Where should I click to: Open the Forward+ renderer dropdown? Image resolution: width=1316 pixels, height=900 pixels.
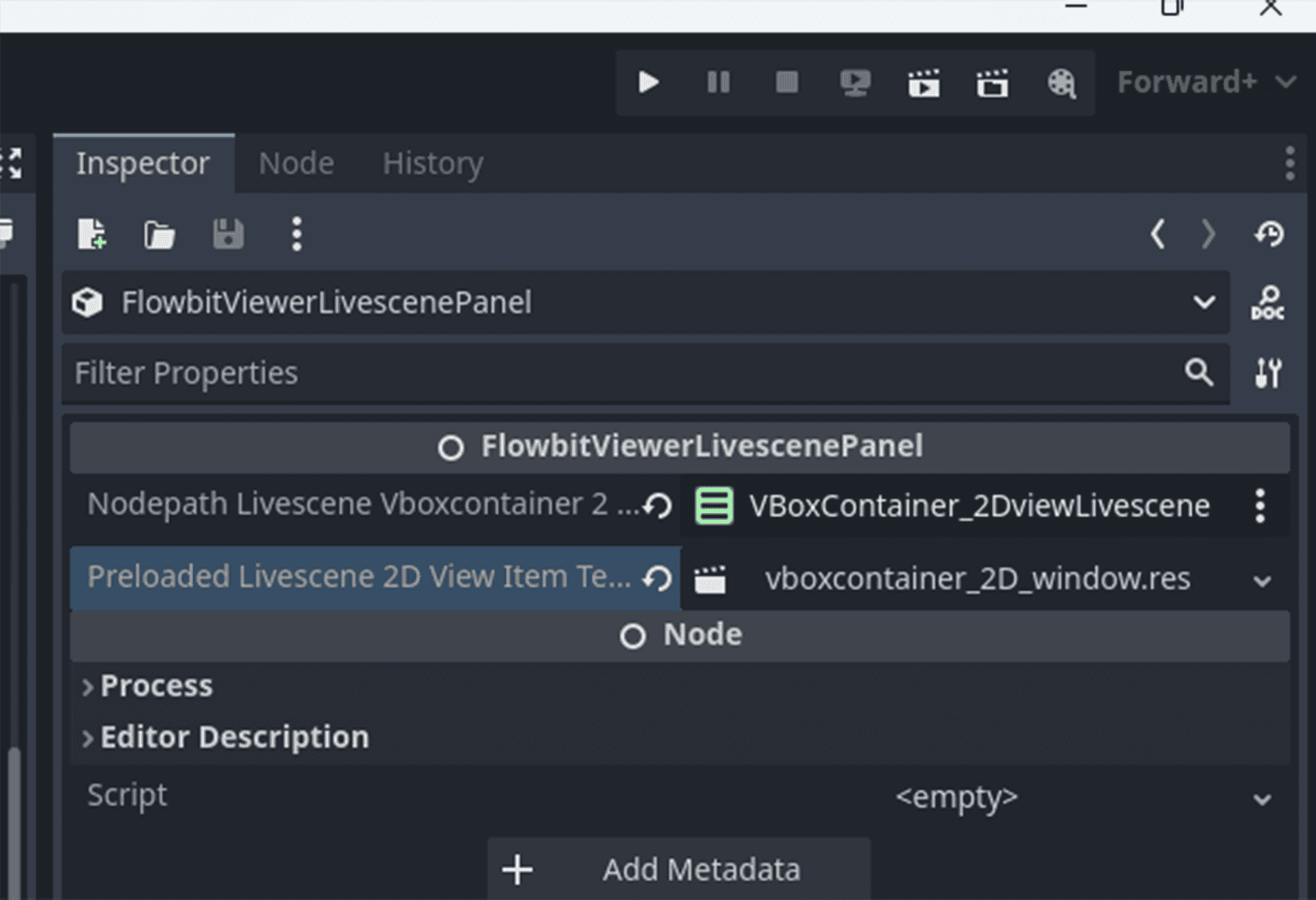coord(1205,82)
